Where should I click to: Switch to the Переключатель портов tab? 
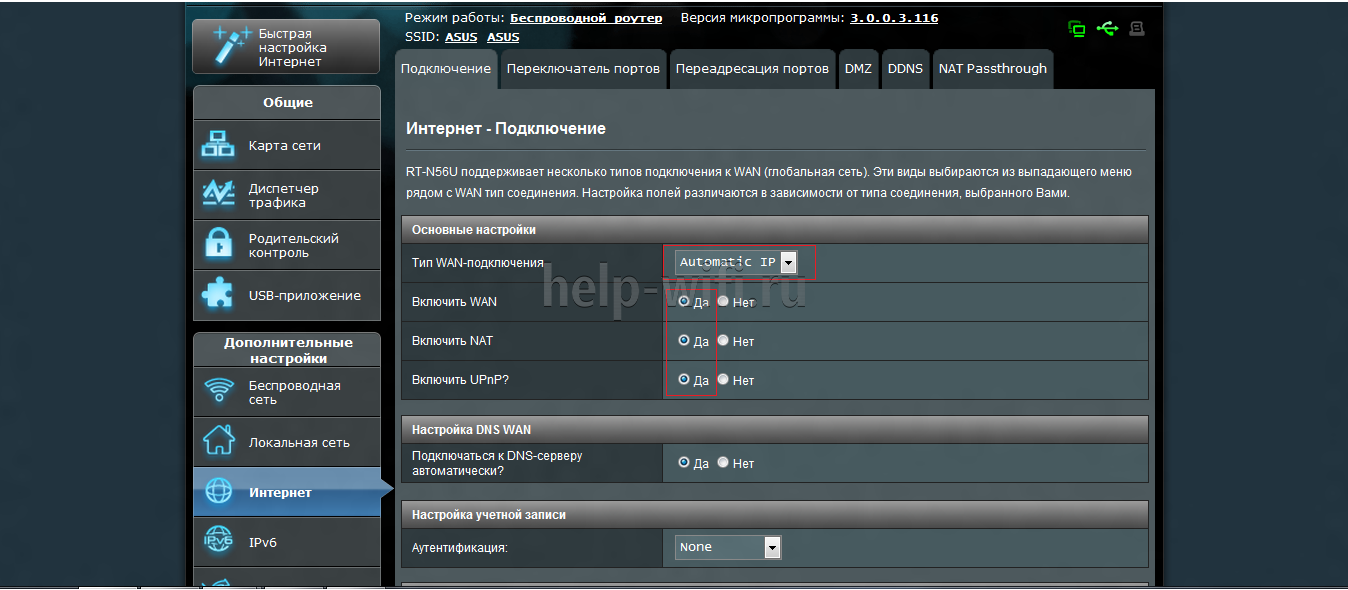(583, 69)
